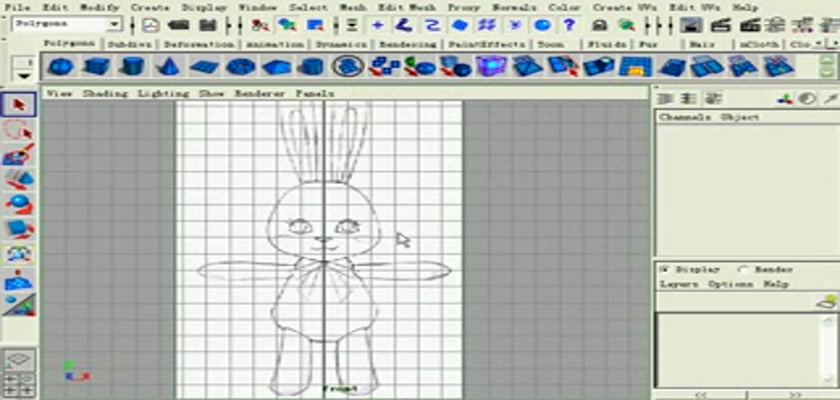
Task: Click the New Scene icon
Action: 153,25
